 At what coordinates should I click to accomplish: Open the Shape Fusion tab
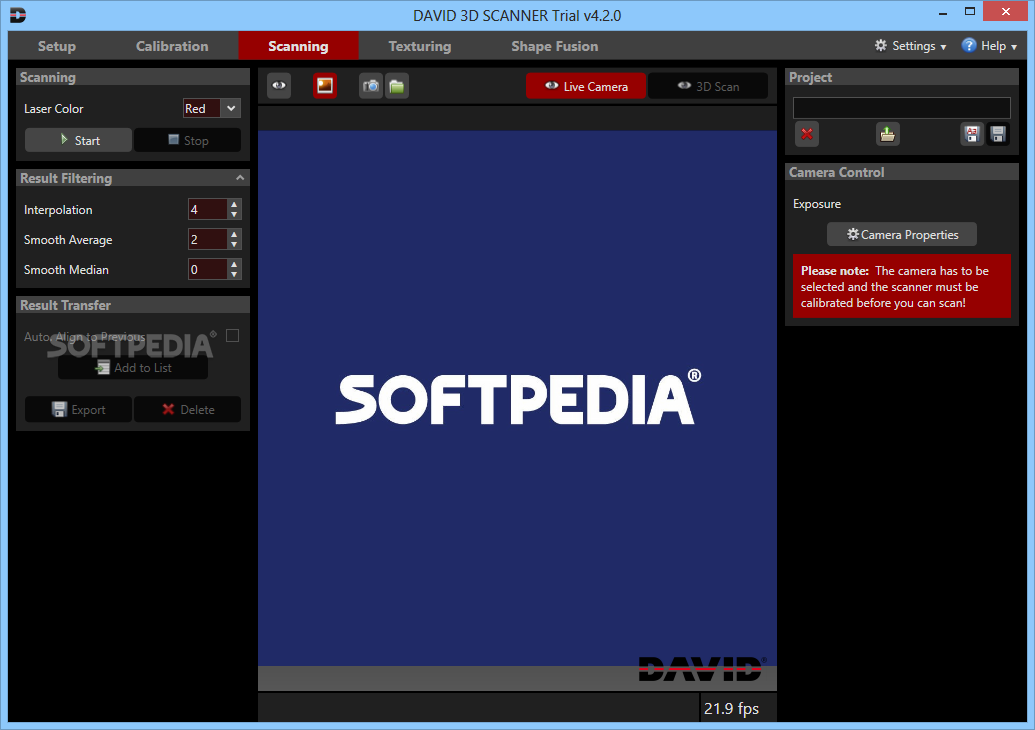click(554, 46)
